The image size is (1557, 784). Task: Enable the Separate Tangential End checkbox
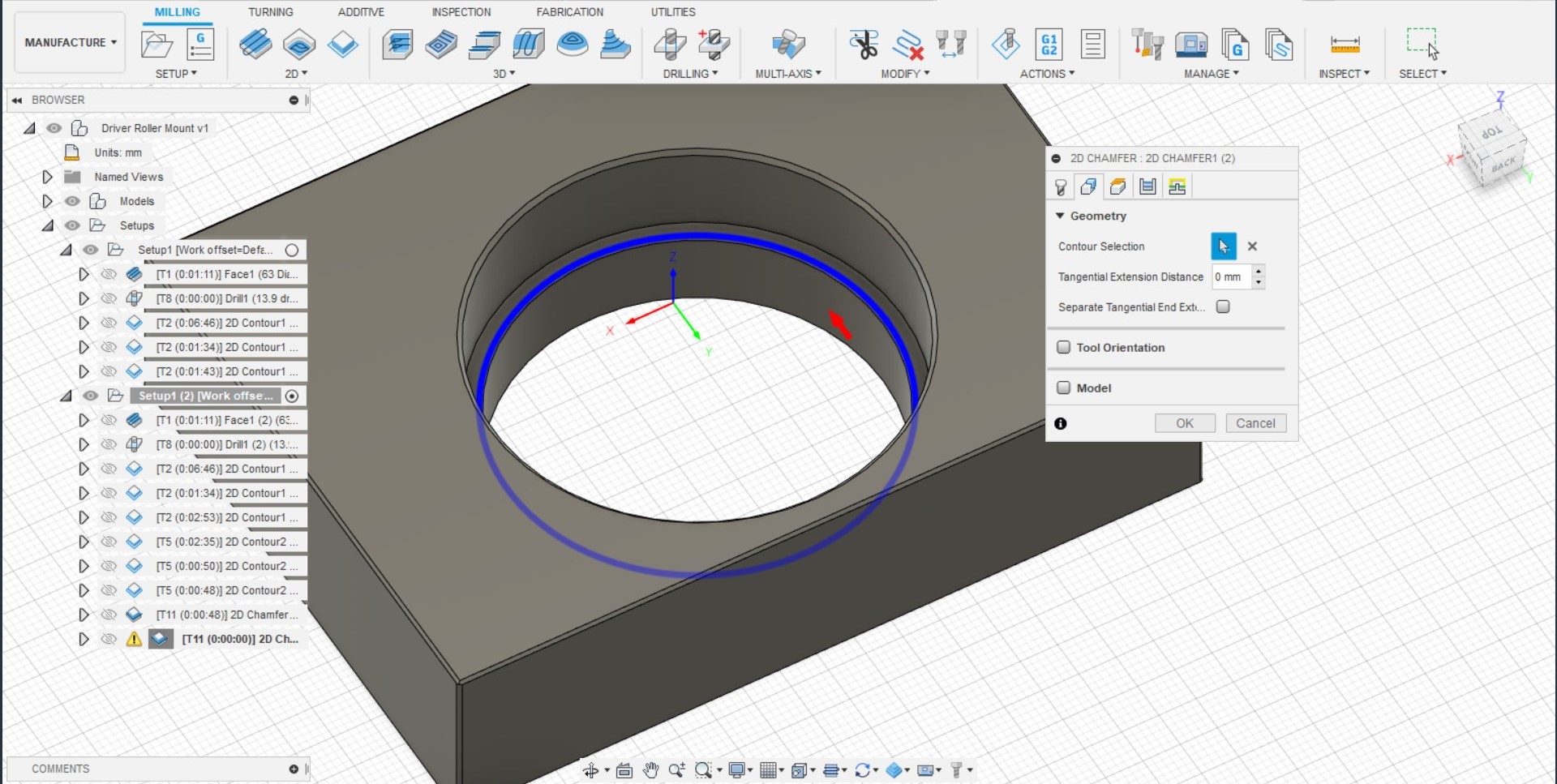coord(1223,306)
